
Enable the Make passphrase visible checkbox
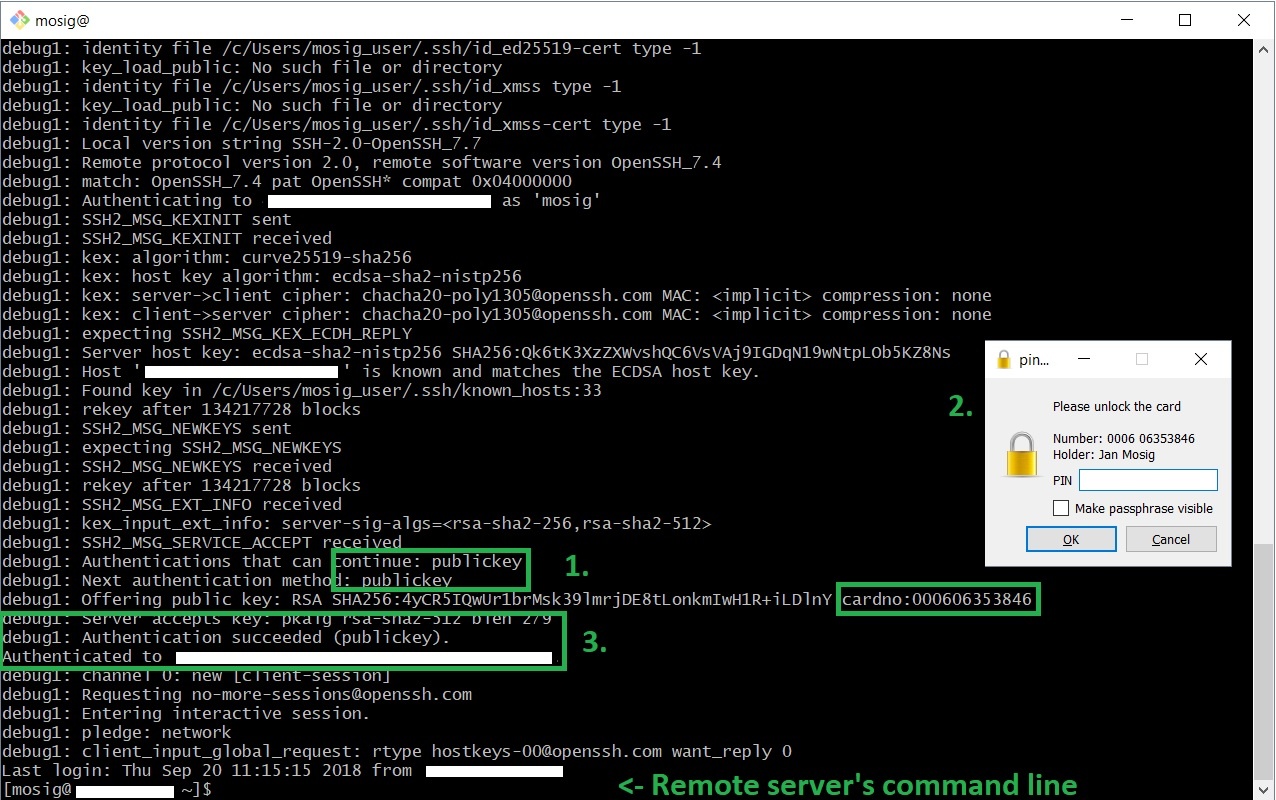point(1060,508)
